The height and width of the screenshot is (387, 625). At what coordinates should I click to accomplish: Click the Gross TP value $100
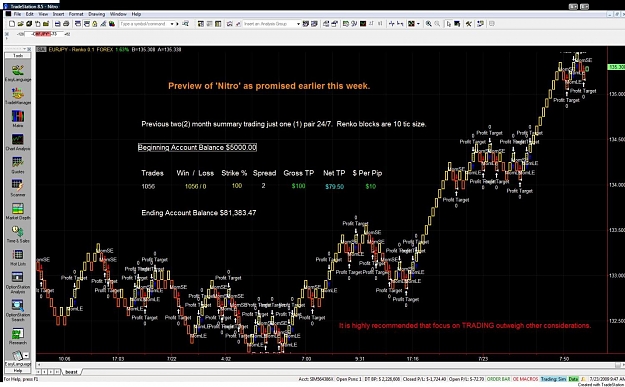(x=299, y=186)
